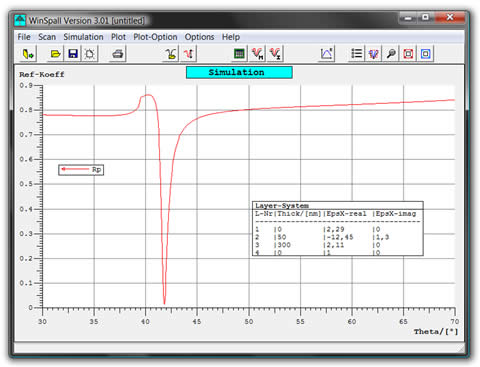Click the first yellow import-scan icon
The image size is (480, 367).
28,54
